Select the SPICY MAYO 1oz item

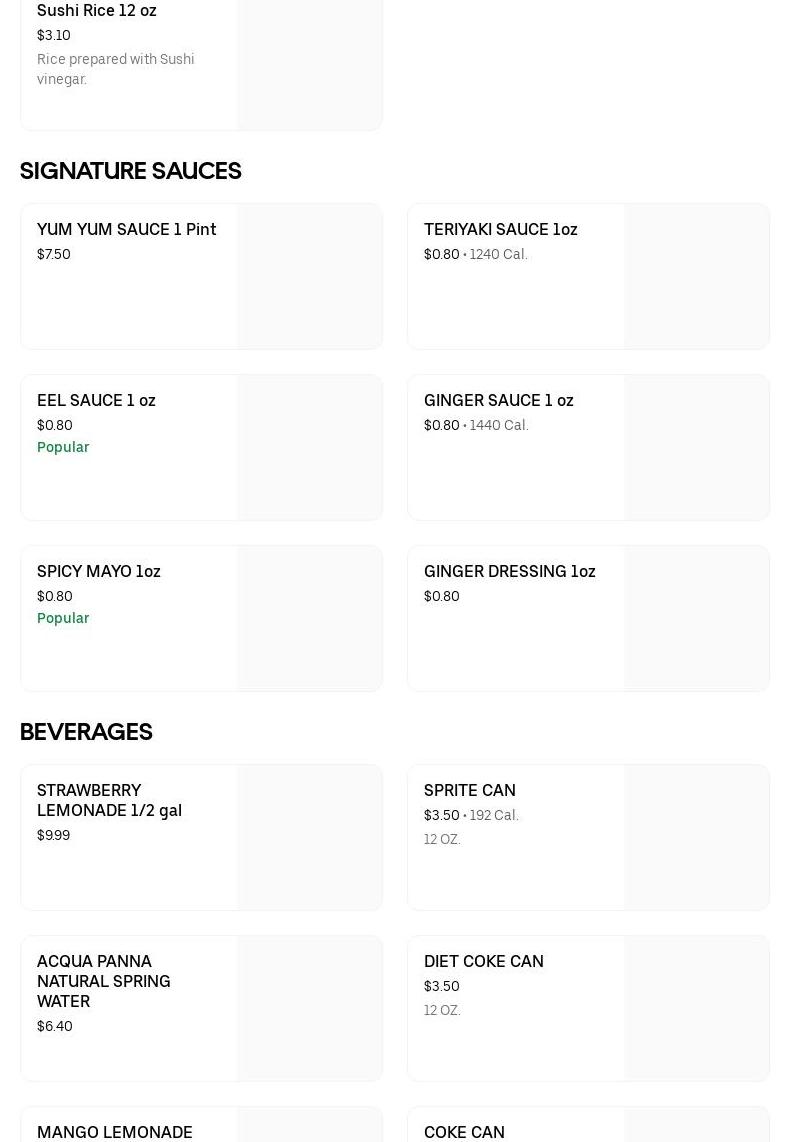click(x=98, y=571)
